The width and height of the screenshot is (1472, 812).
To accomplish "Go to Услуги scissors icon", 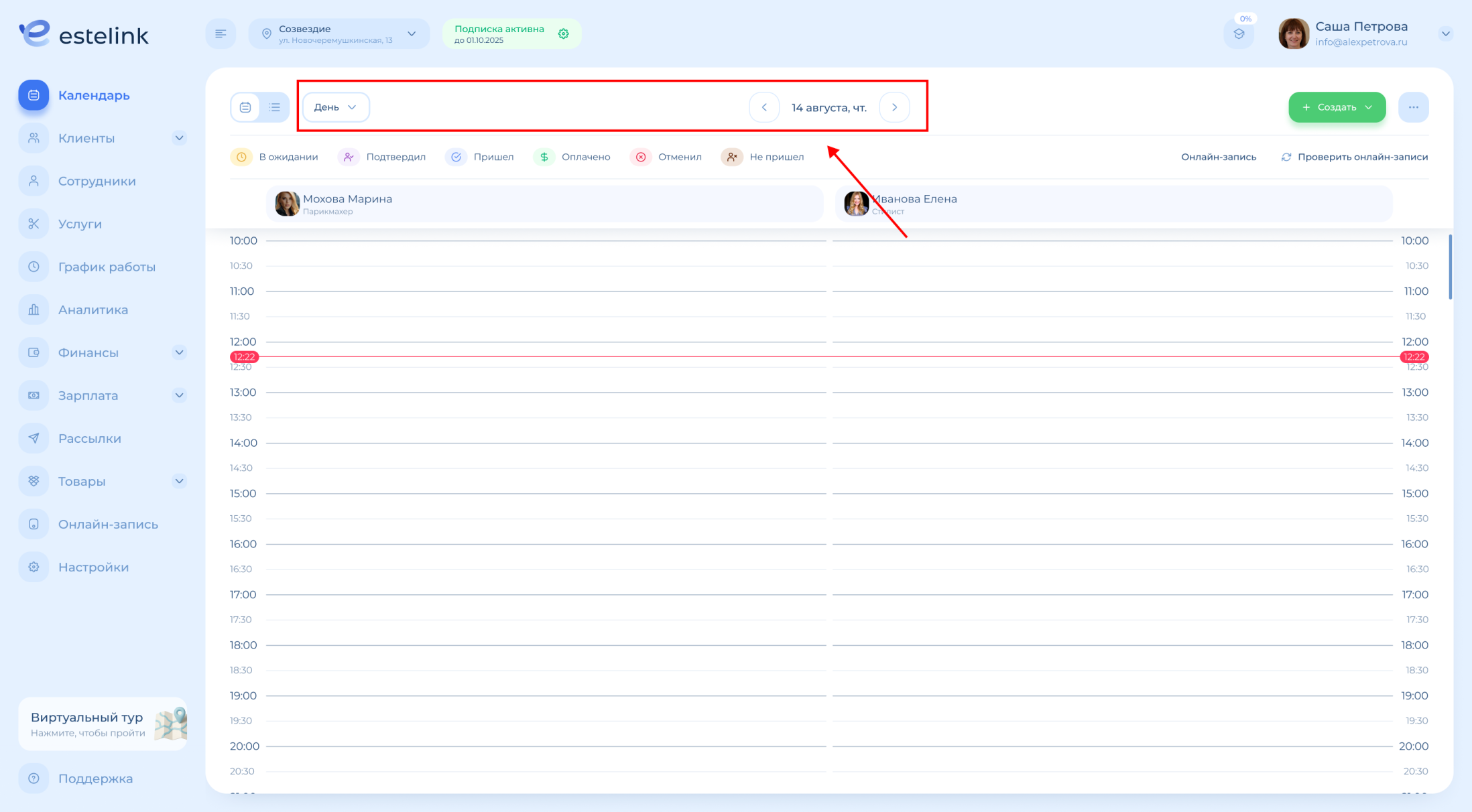I will [x=34, y=224].
